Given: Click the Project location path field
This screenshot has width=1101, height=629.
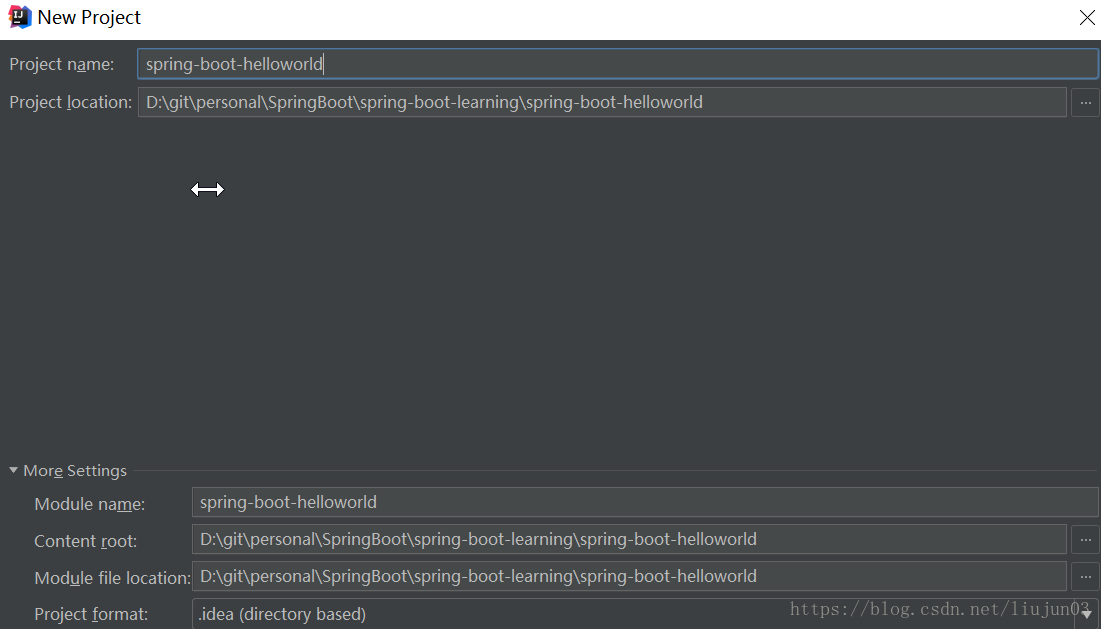Looking at the screenshot, I should click(602, 102).
